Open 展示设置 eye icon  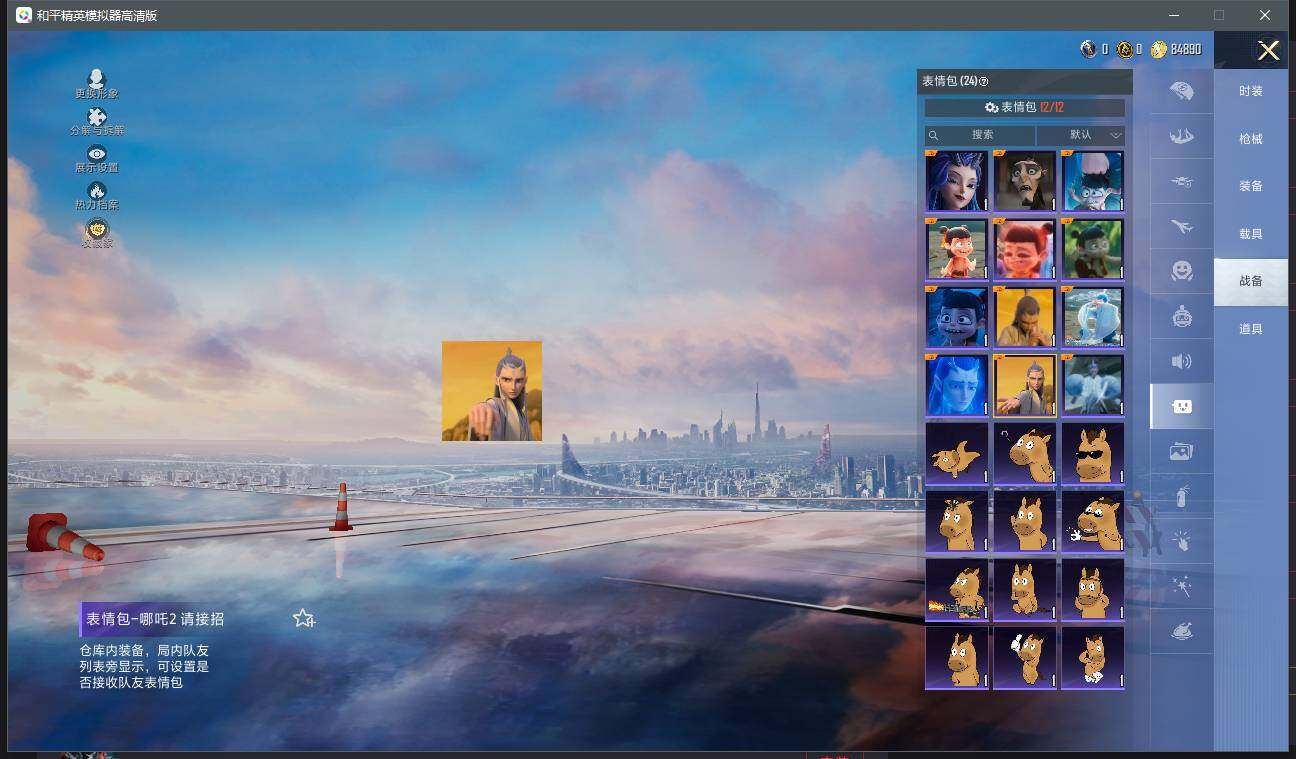tap(96, 154)
